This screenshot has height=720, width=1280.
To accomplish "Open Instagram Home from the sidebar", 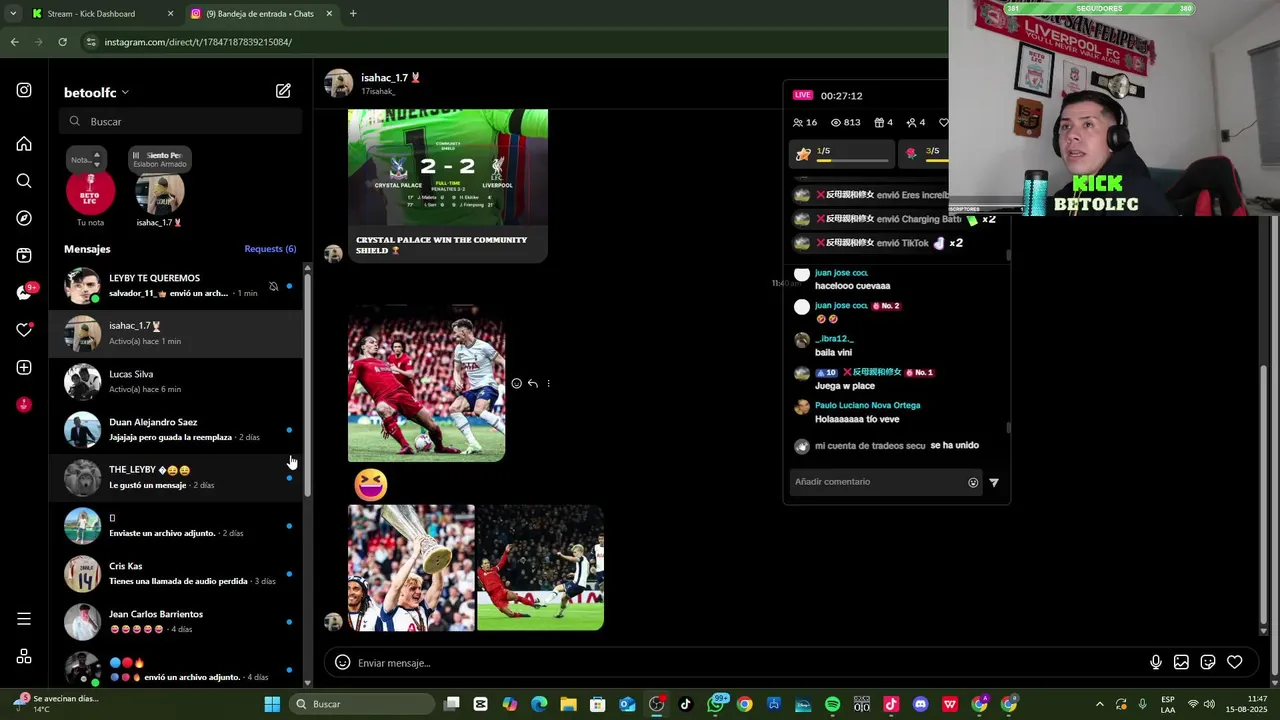I will tap(24, 144).
